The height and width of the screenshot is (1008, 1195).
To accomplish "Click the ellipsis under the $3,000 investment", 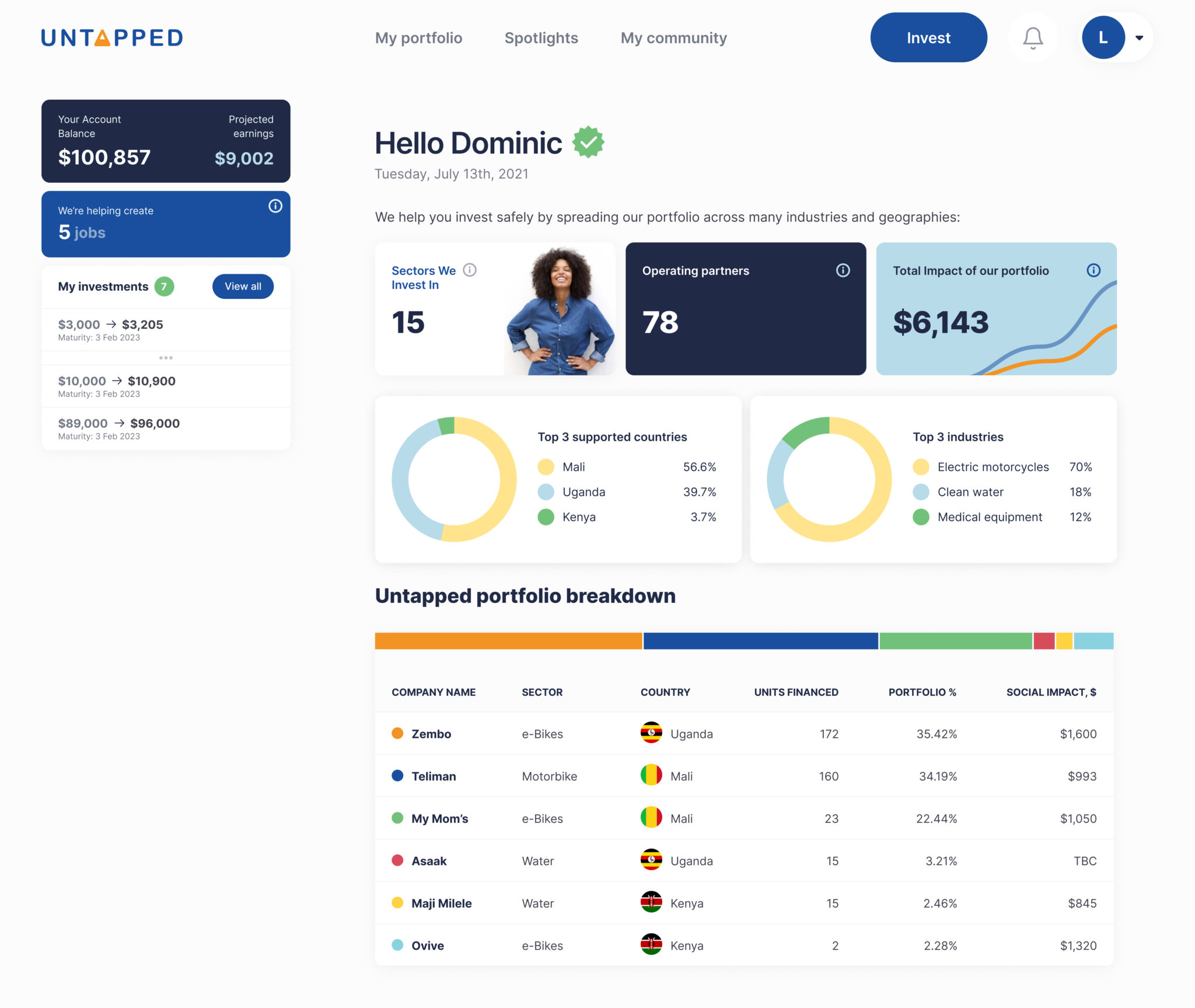I will point(166,357).
